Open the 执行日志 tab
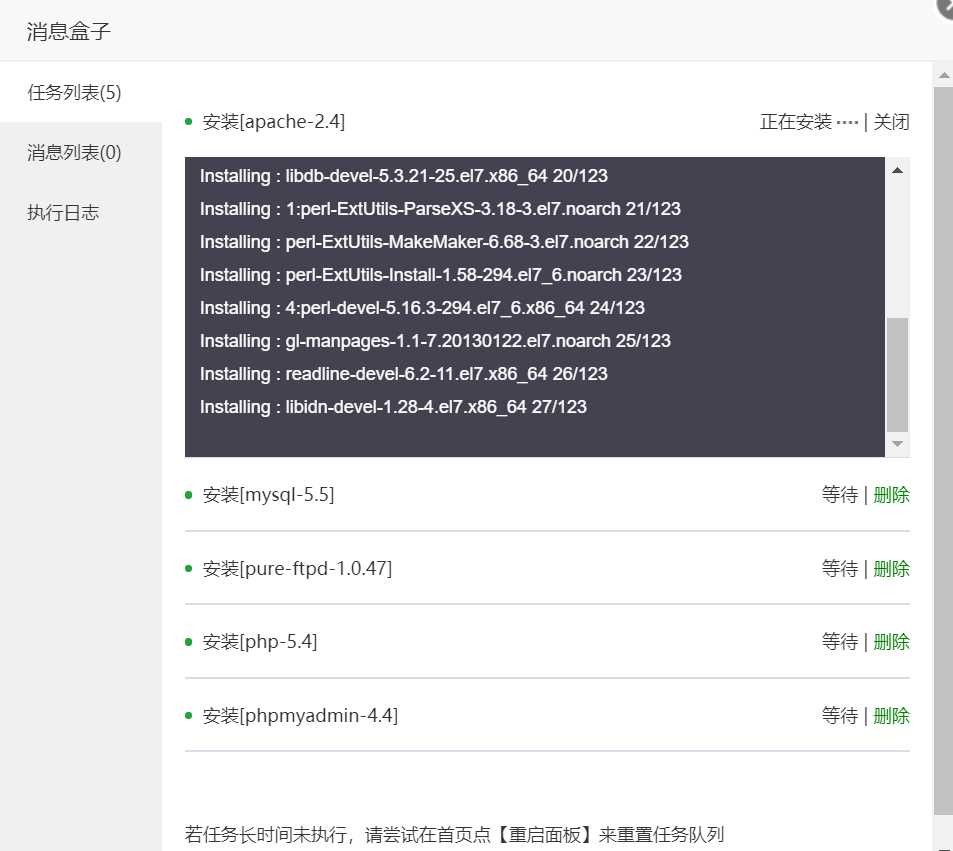Viewport: 953px width, 851px height. tap(81, 212)
